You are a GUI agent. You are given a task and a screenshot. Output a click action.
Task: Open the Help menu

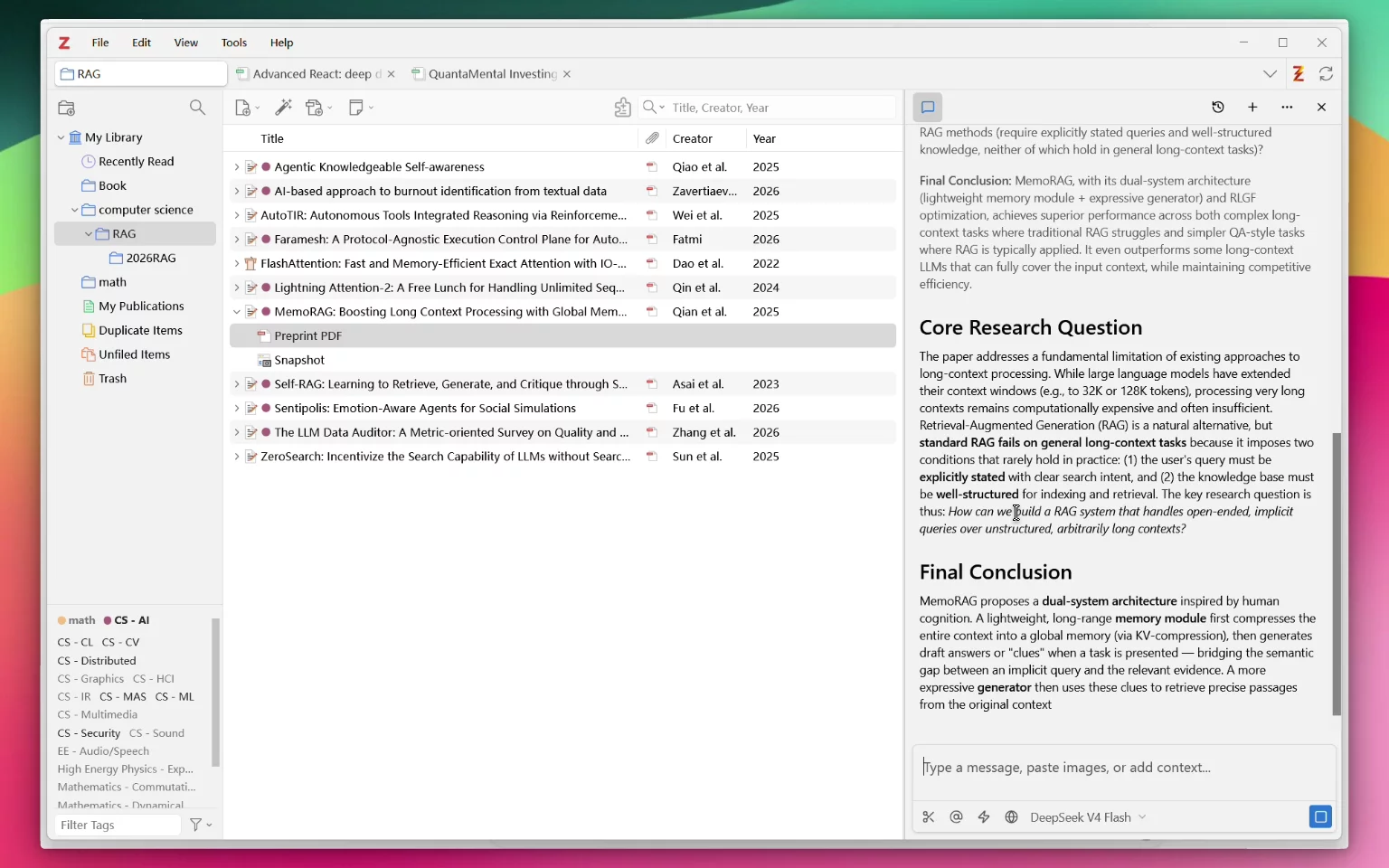pyautogui.click(x=282, y=42)
